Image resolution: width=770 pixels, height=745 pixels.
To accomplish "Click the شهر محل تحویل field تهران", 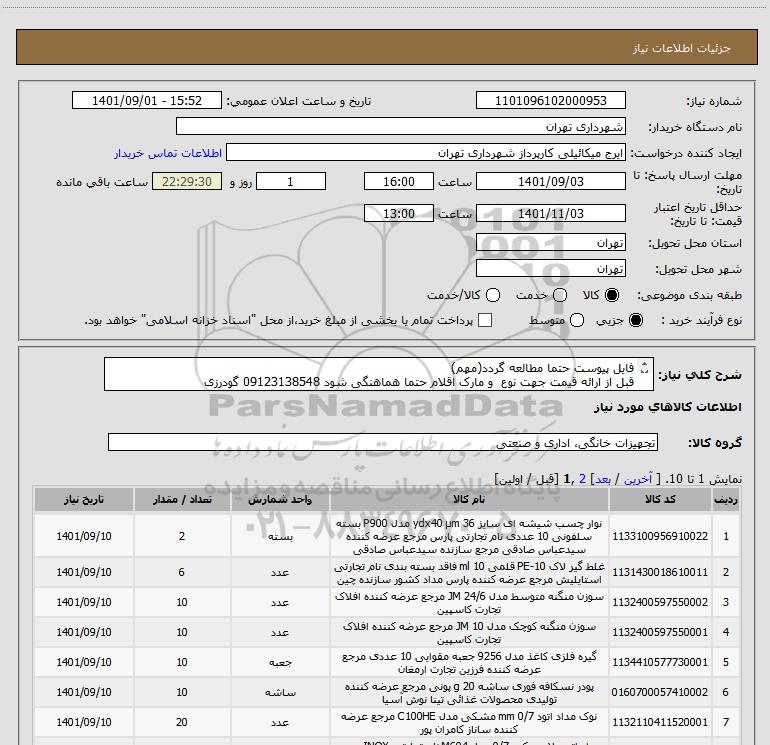I will click(550, 269).
